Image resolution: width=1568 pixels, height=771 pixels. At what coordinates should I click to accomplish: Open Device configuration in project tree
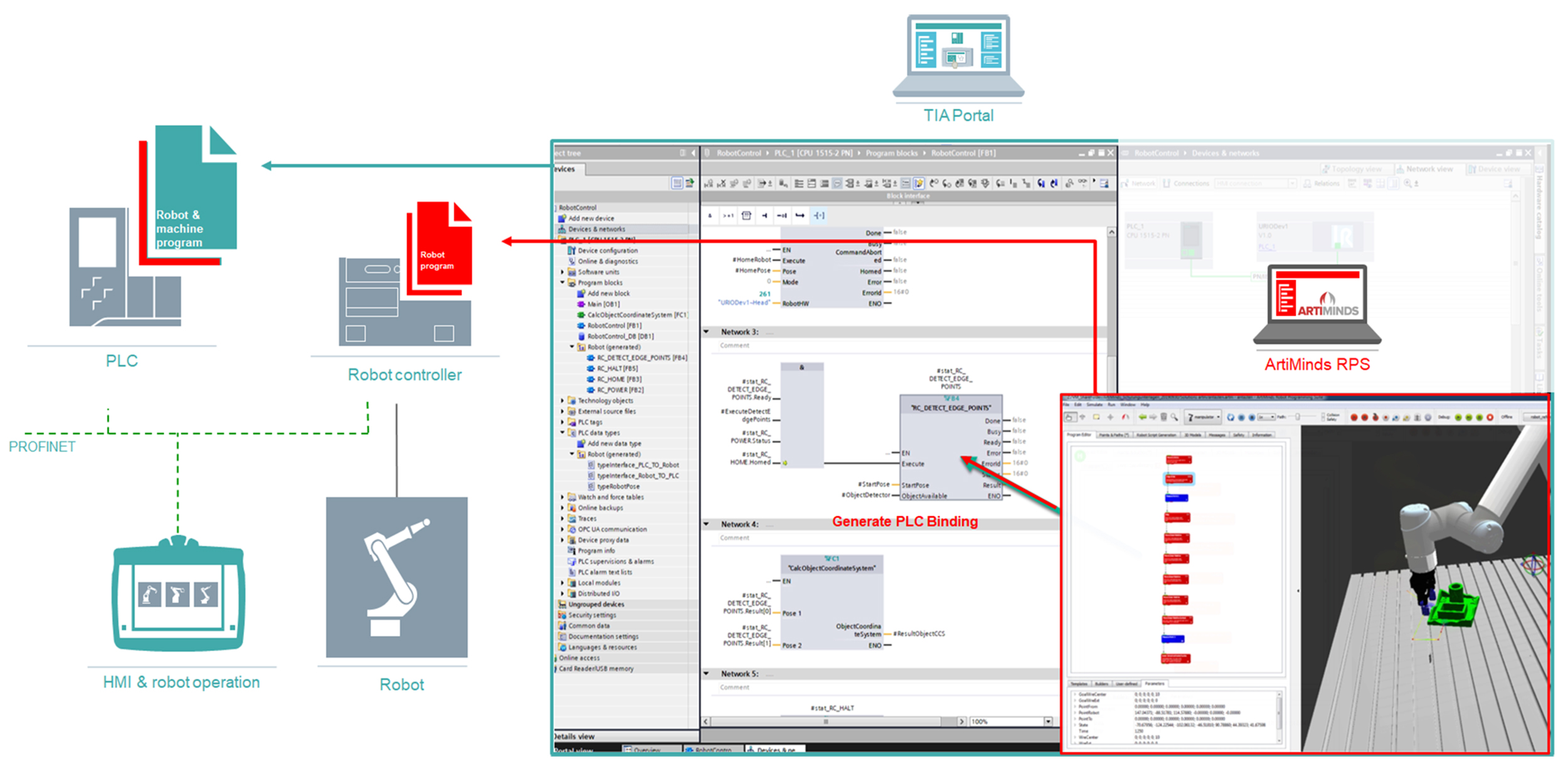pos(607,250)
